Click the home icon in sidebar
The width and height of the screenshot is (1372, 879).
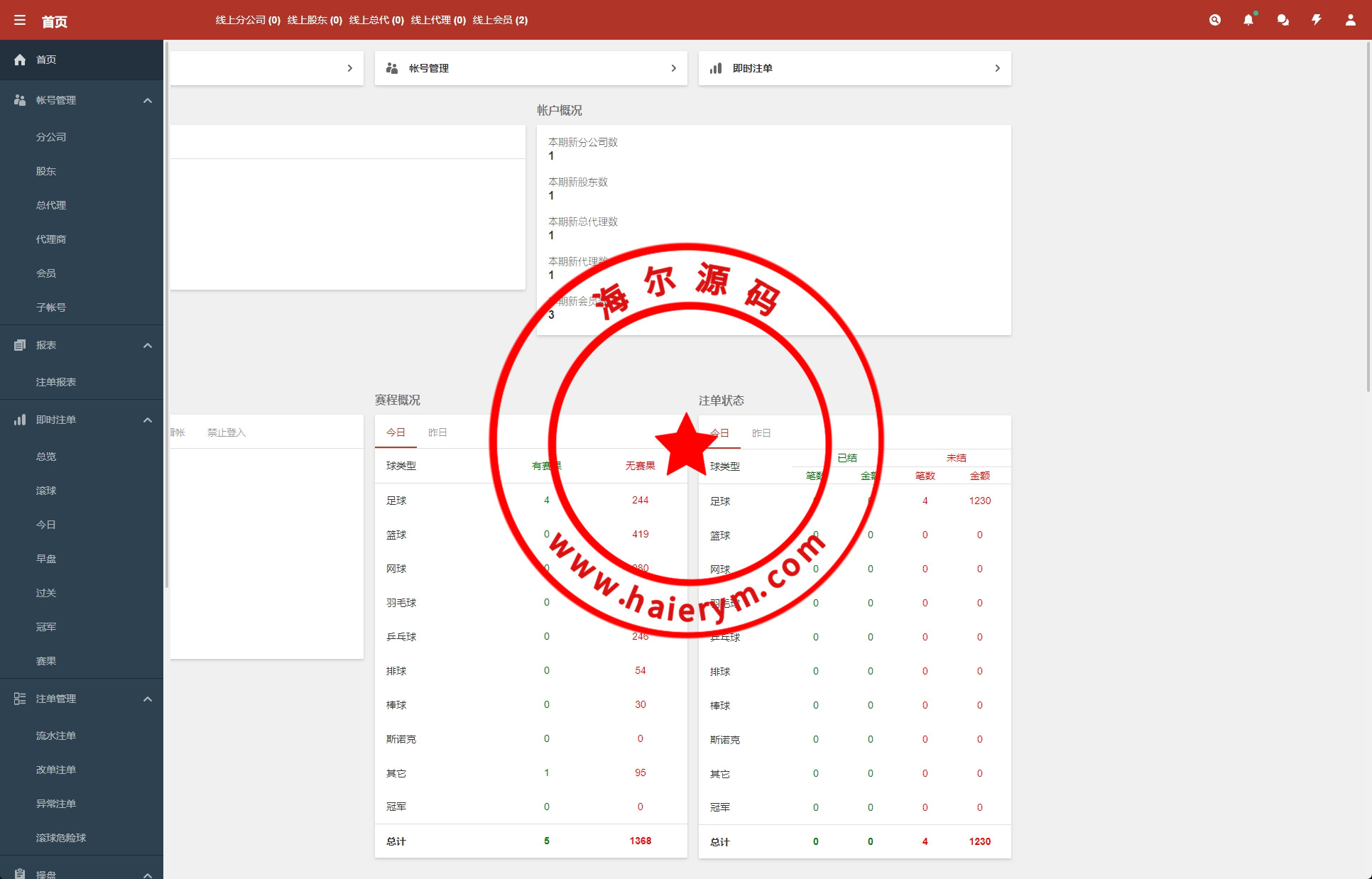(20, 60)
